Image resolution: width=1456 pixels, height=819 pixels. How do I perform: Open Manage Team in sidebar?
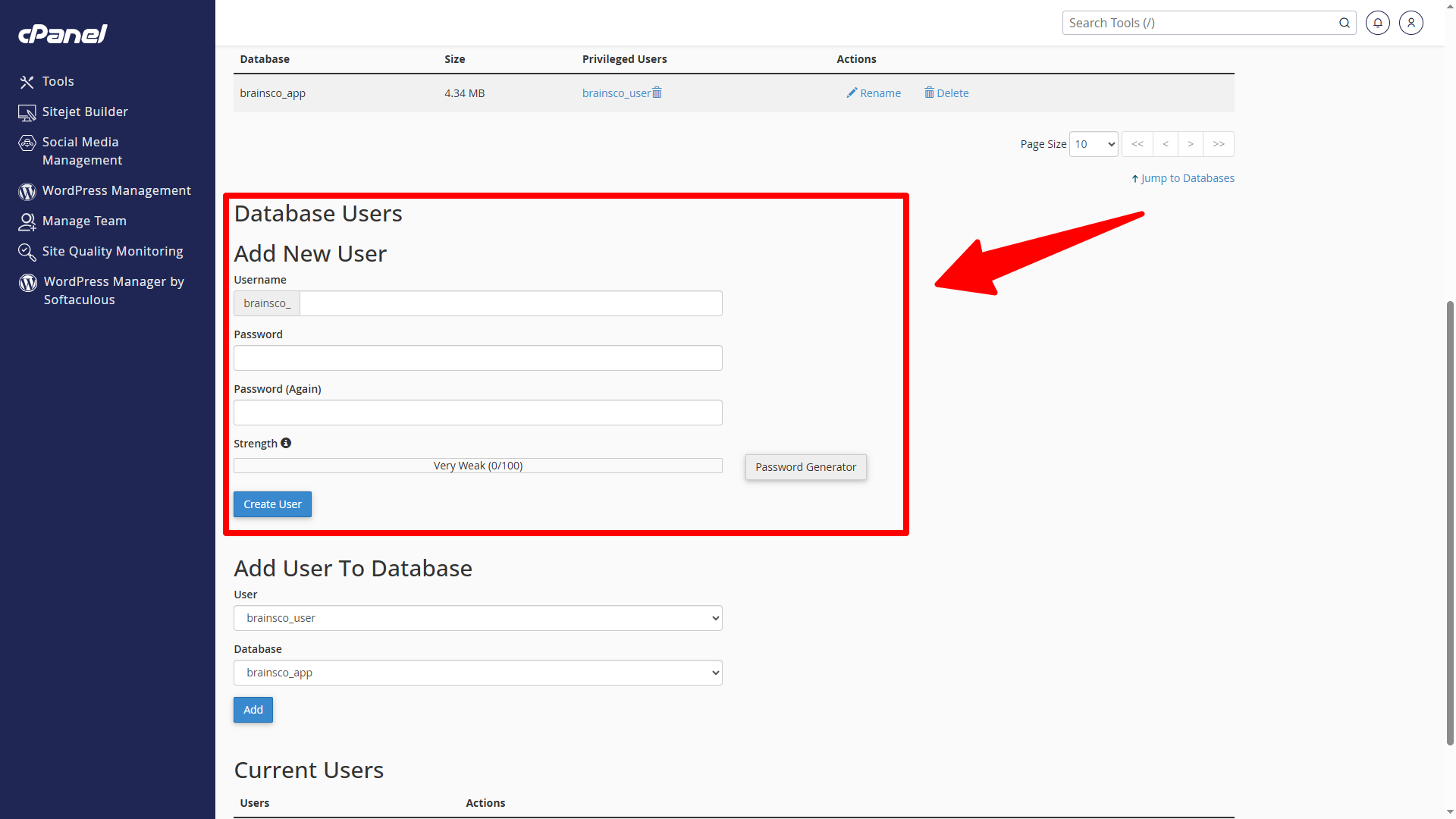pos(84,221)
